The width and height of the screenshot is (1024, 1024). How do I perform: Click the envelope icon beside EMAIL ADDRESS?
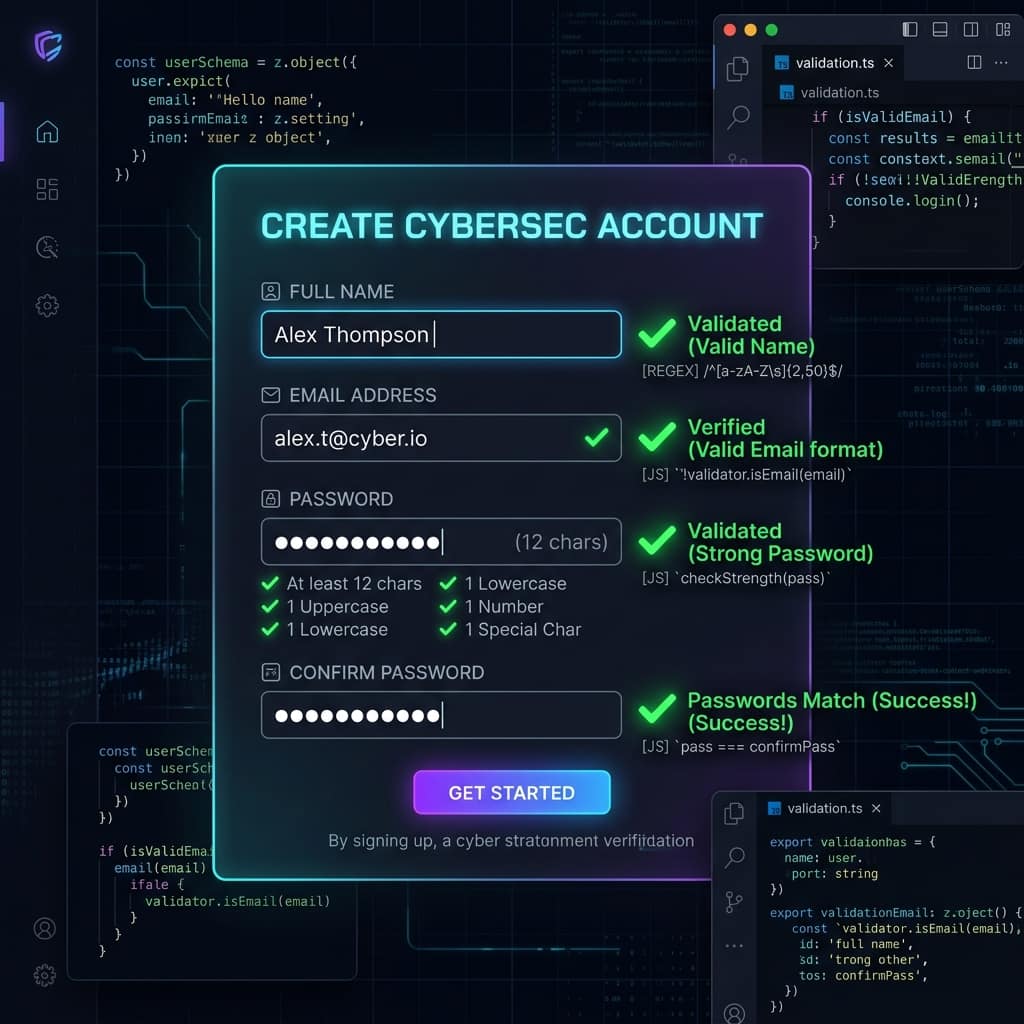270,395
